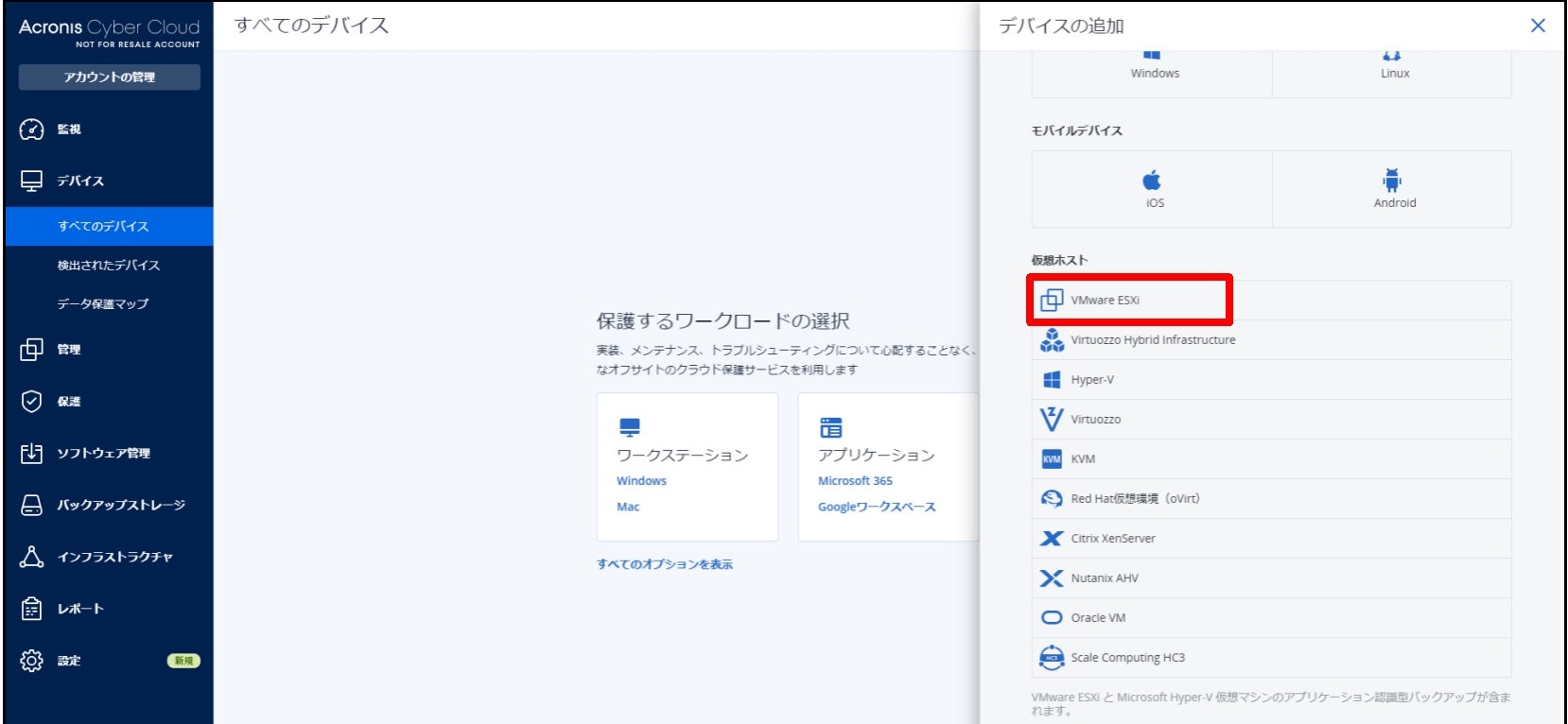
Task: Open レポート in the sidebar
Action: click(x=80, y=610)
